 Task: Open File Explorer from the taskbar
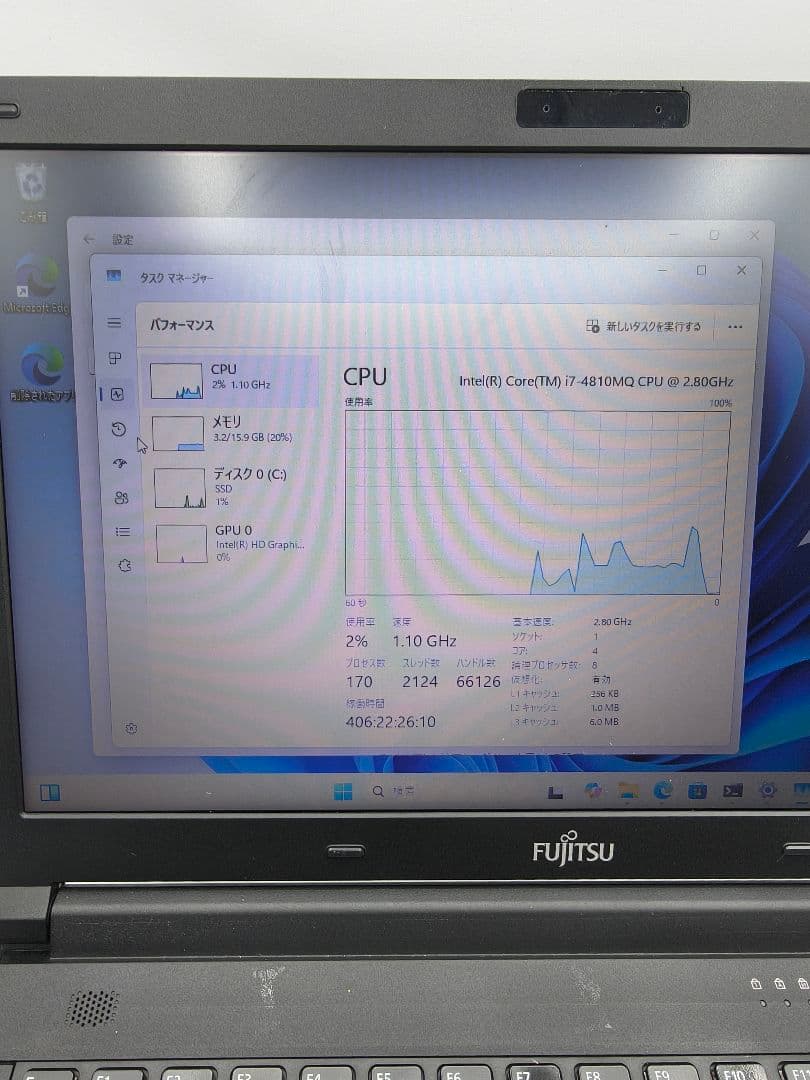click(628, 791)
